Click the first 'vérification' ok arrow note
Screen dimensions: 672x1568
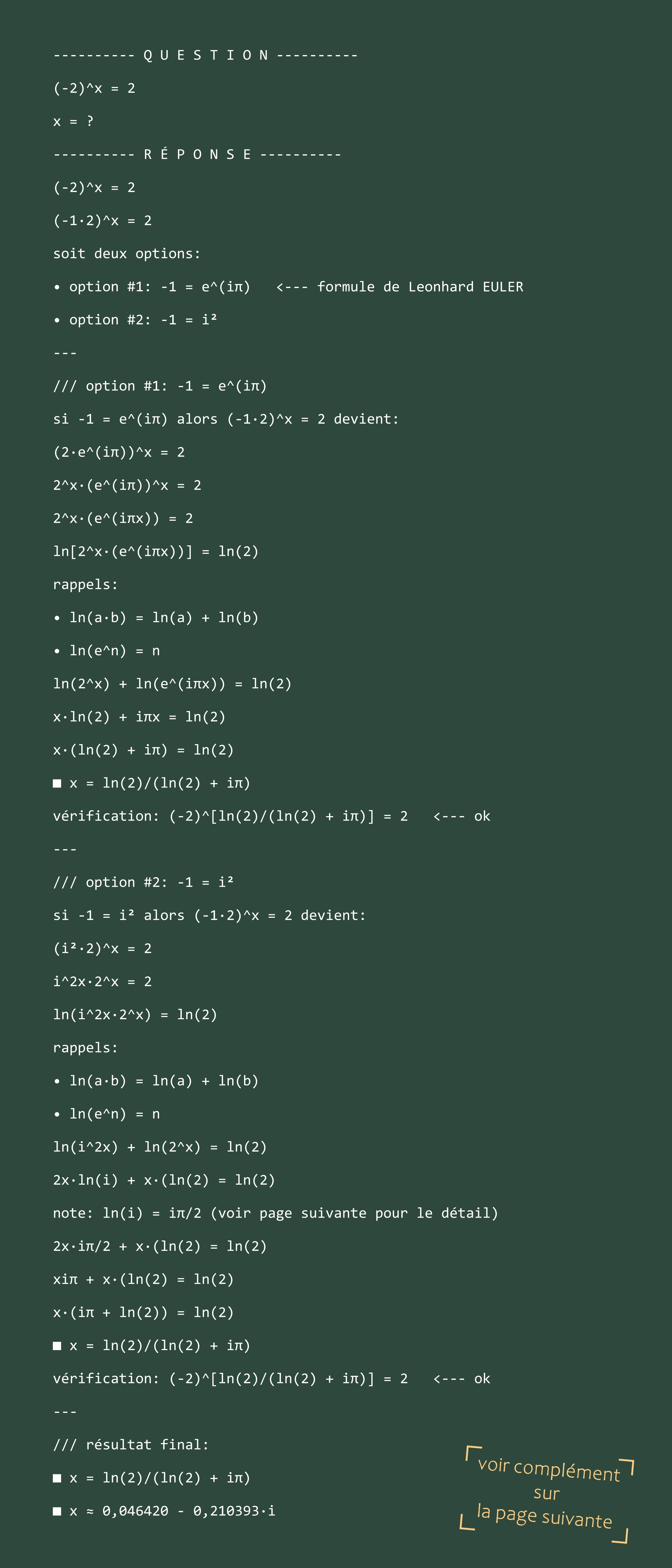click(x=461, y=816)
